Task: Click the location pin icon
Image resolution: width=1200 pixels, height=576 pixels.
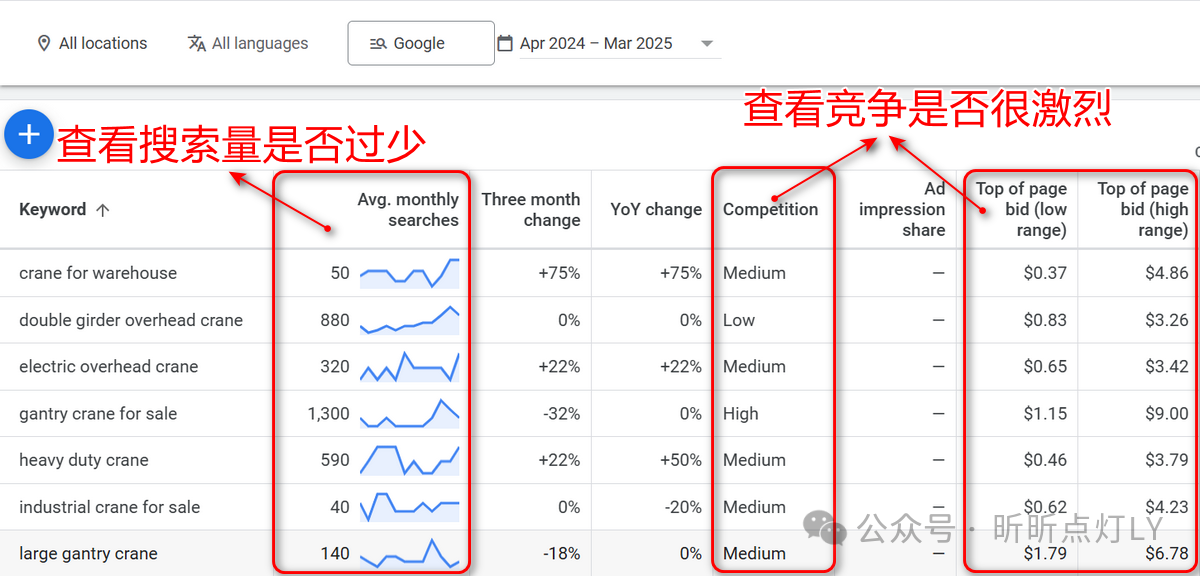Action: [x=44, y=43]
